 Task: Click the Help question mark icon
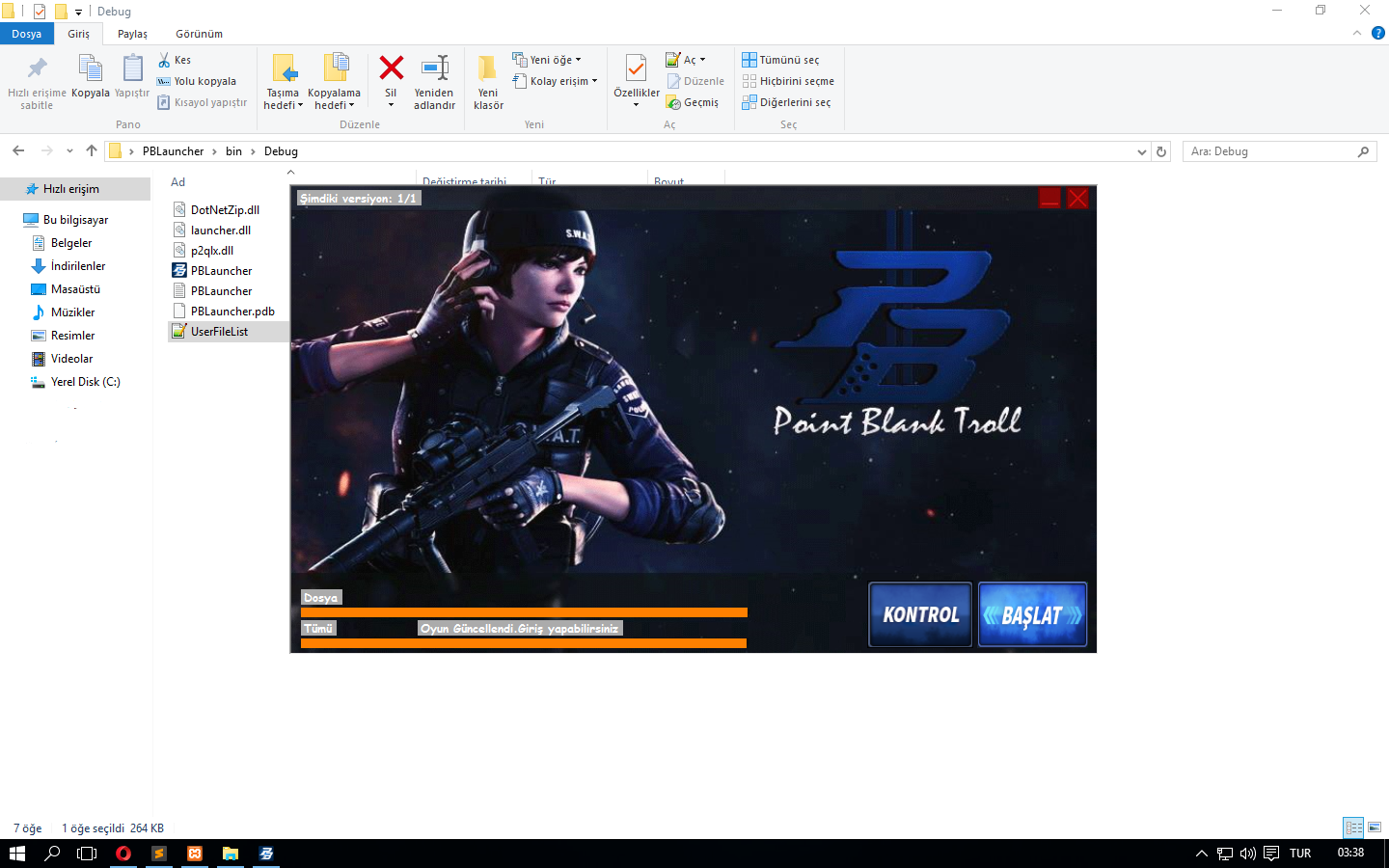coord(1378,33)
